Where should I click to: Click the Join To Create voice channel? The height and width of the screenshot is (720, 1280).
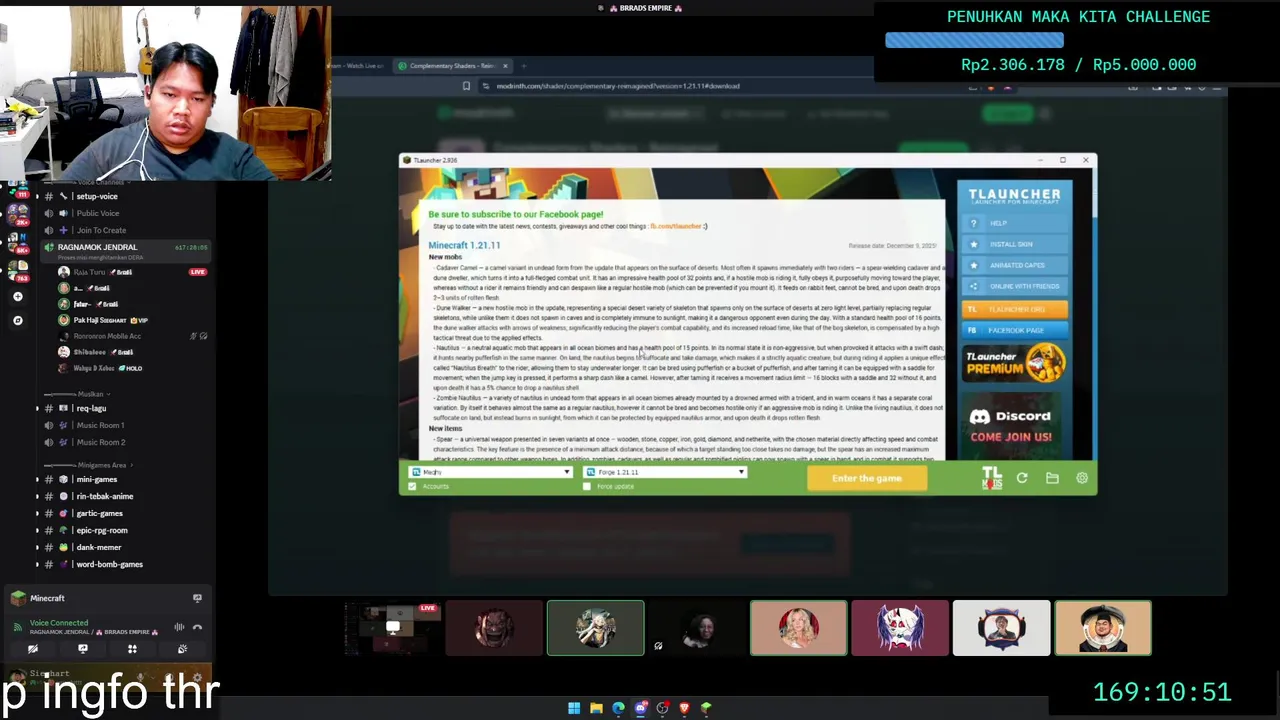click(x=101, y=230)
